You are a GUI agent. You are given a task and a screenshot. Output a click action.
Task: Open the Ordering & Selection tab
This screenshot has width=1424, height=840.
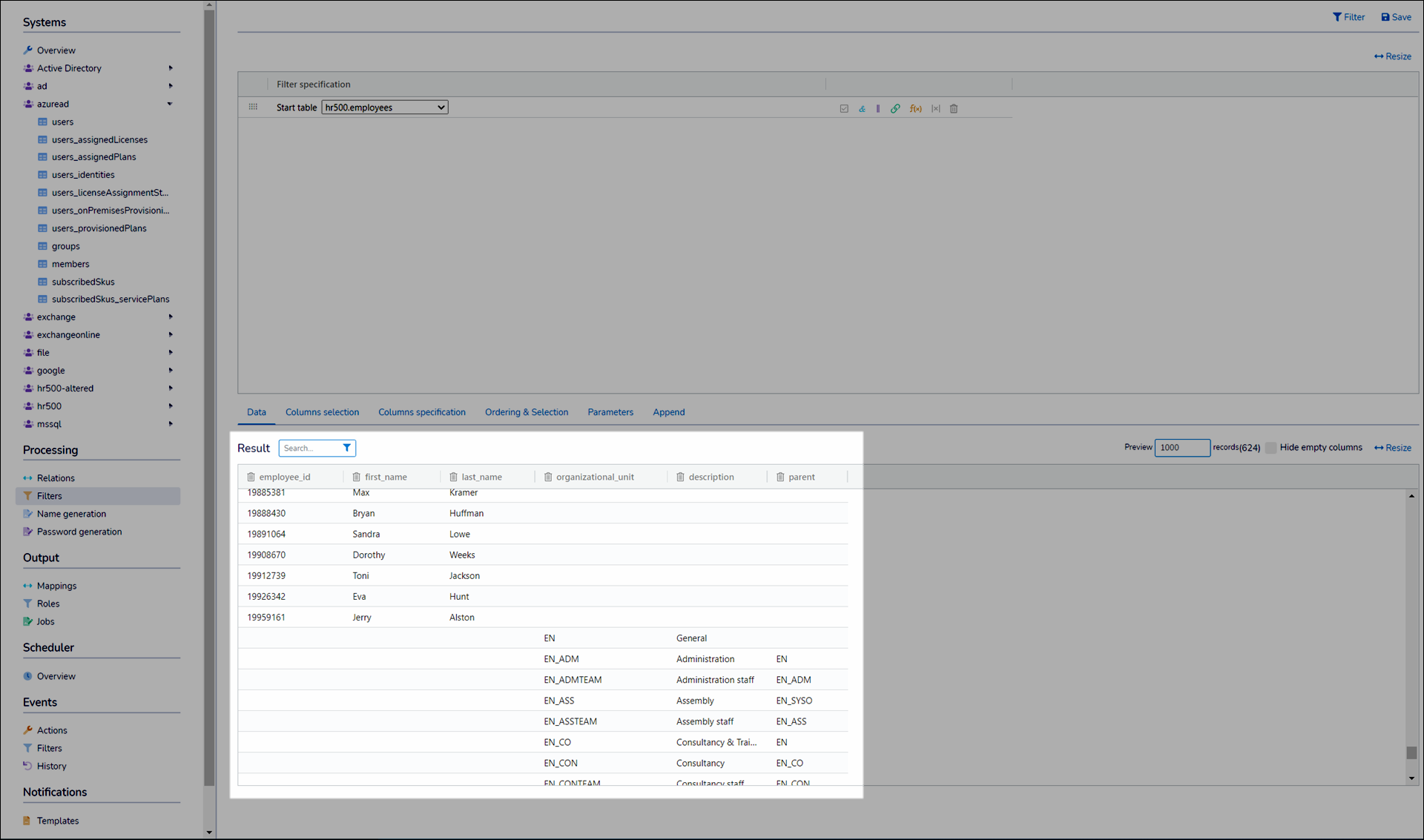click(526, 412)
